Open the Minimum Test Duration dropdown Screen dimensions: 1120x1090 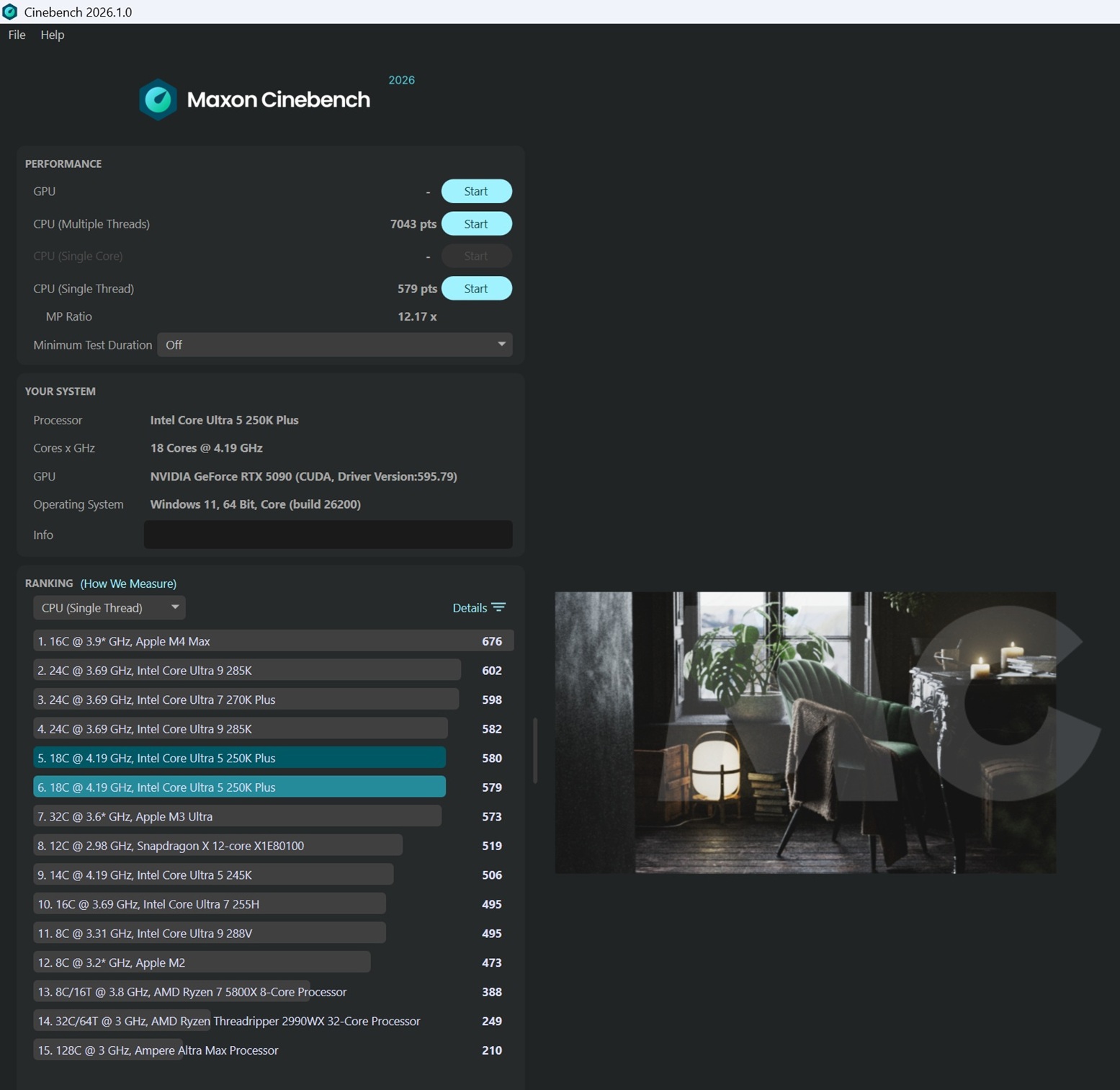point(334,344)
